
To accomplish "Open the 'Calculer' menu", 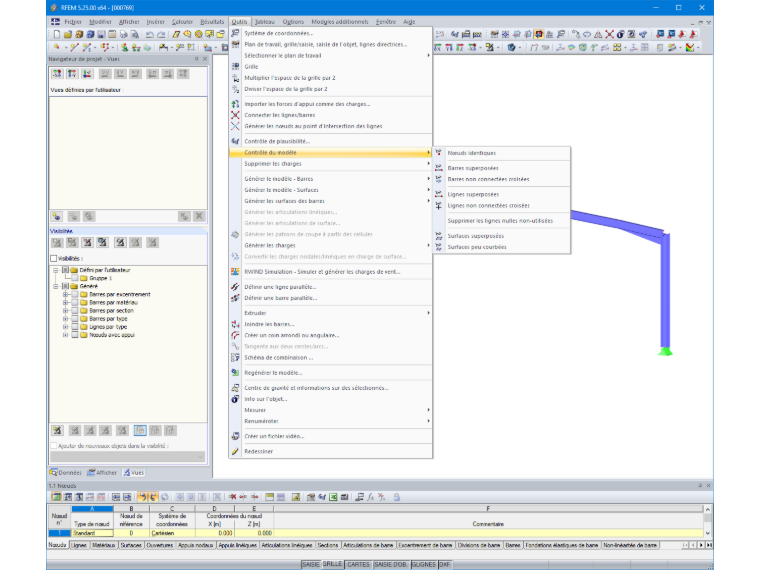I will tap(182, 22).
